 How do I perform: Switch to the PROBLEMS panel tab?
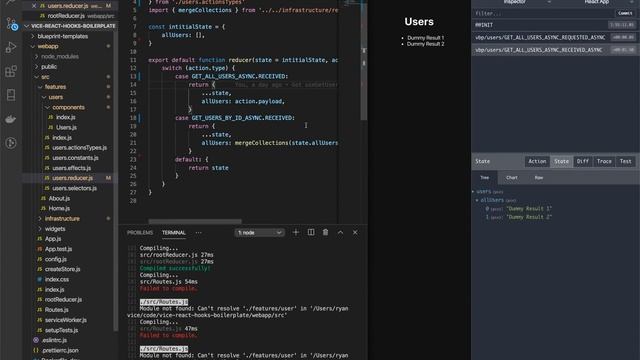(140, 233)
